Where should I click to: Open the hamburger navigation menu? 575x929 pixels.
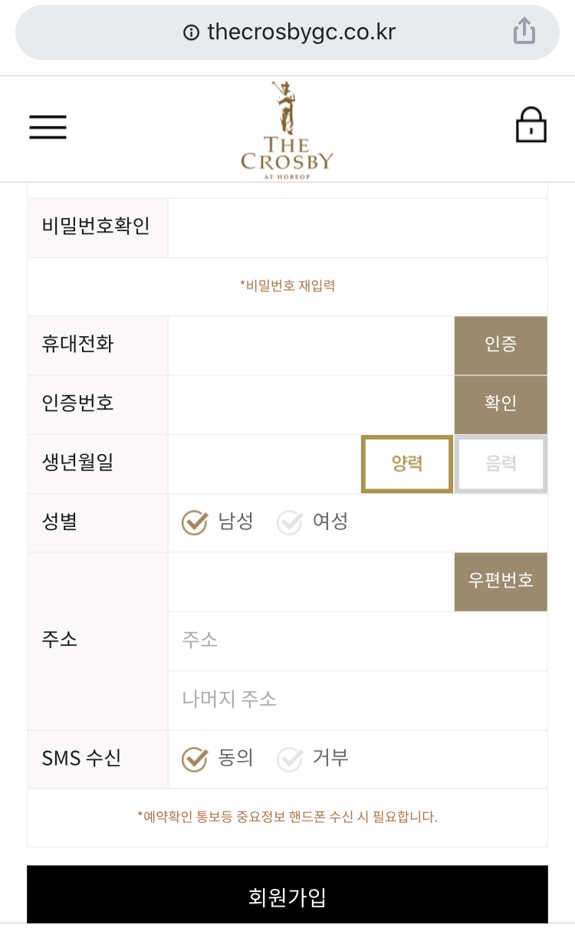[x=48, y=127]
